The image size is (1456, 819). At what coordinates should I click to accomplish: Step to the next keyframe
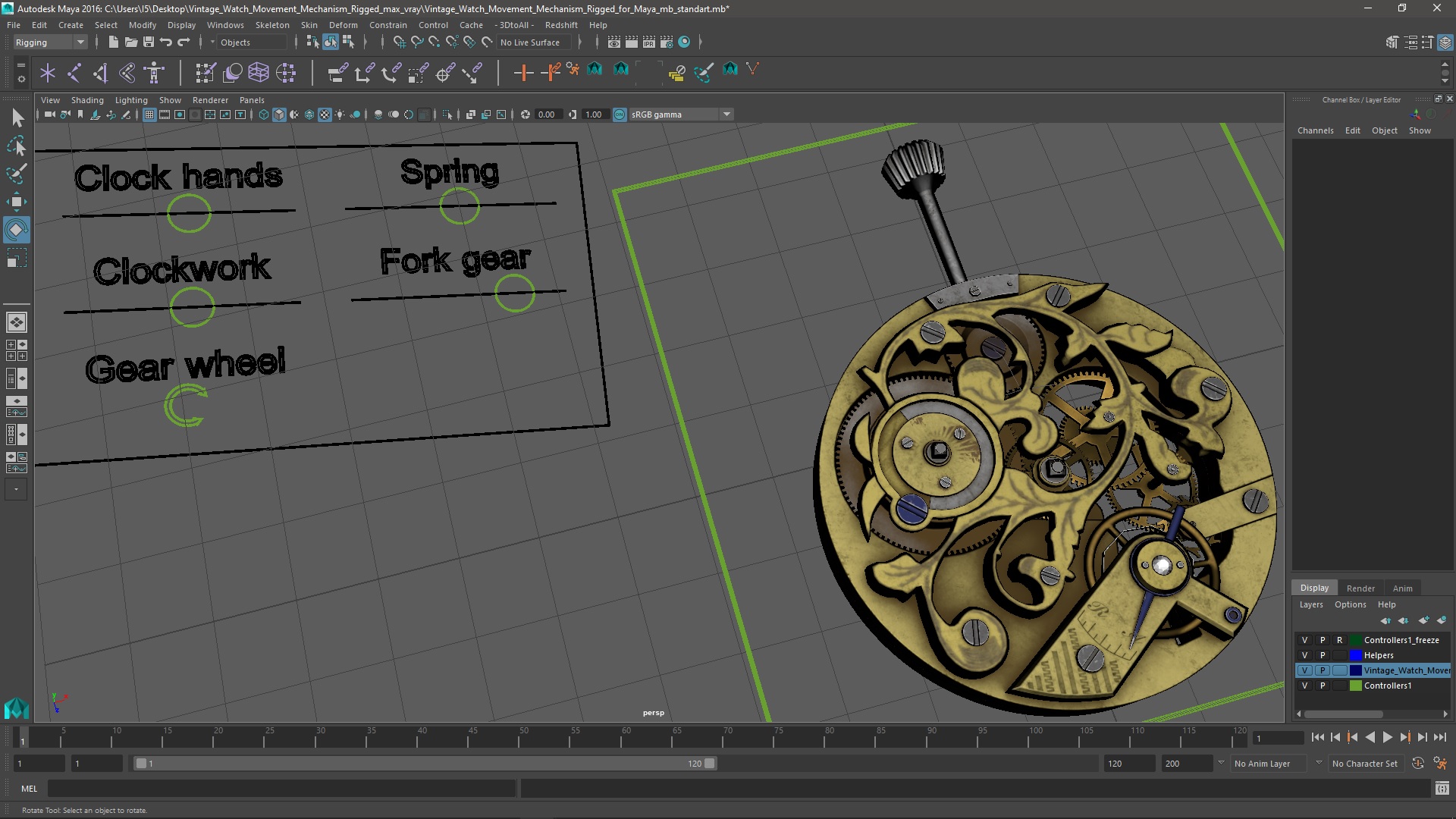pyautogui.click(x=1404, y=737)
